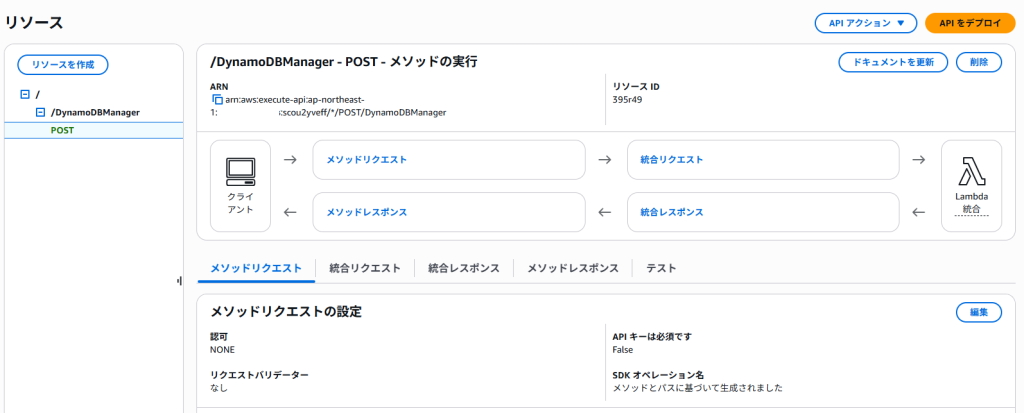Click メソッドリクエスト link in flow diagram
This screenshot has height=413, width=1024.
click(x=366, y=159)
